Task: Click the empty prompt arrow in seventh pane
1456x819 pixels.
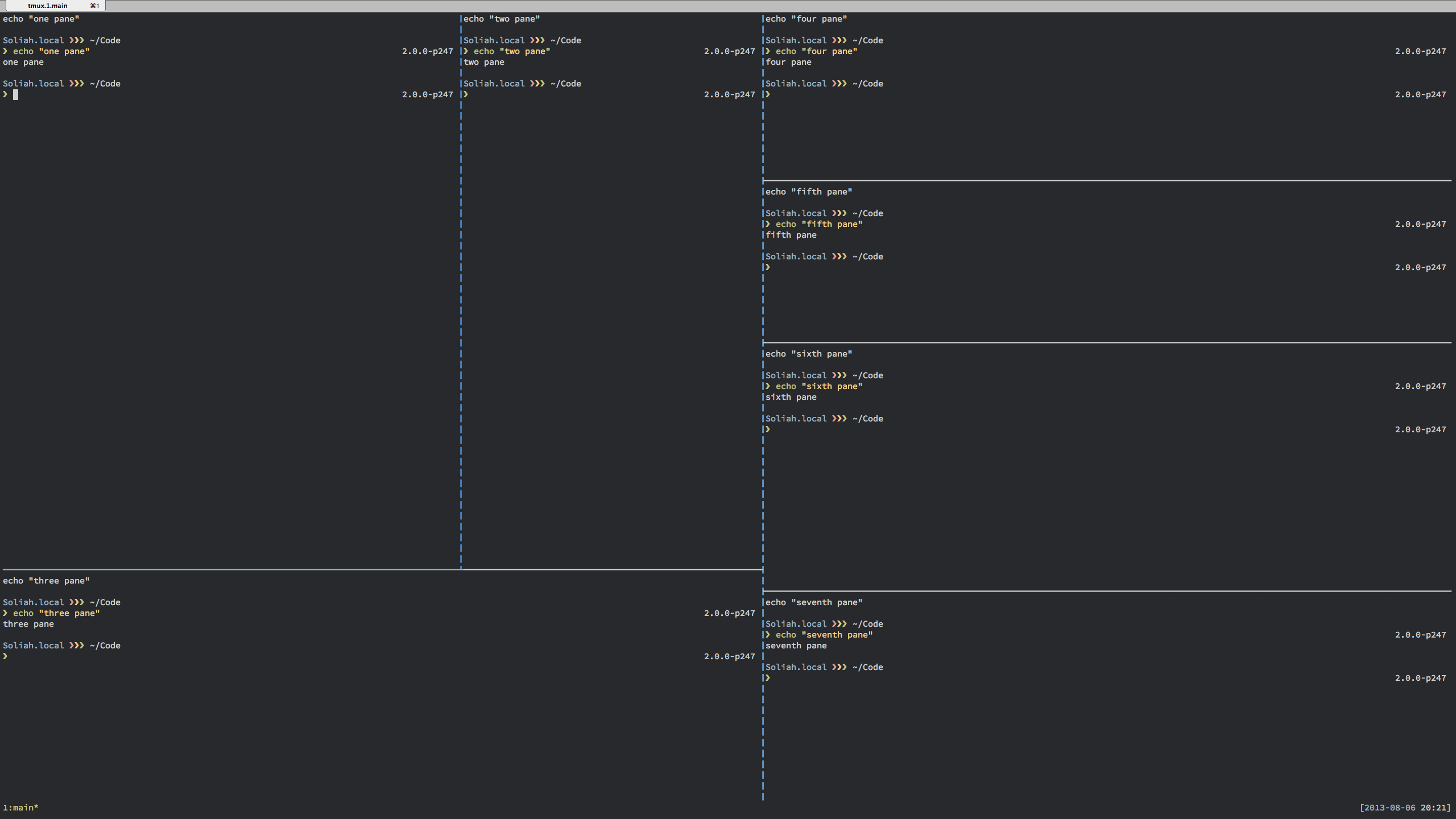Action: click(768, 678)
